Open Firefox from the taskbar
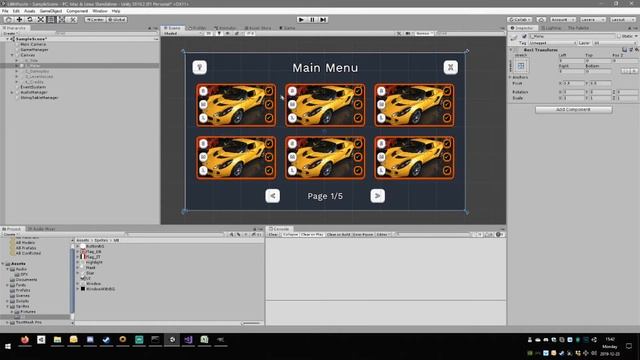640x360 pixels. pyautogui.click(x=25, y=340)
